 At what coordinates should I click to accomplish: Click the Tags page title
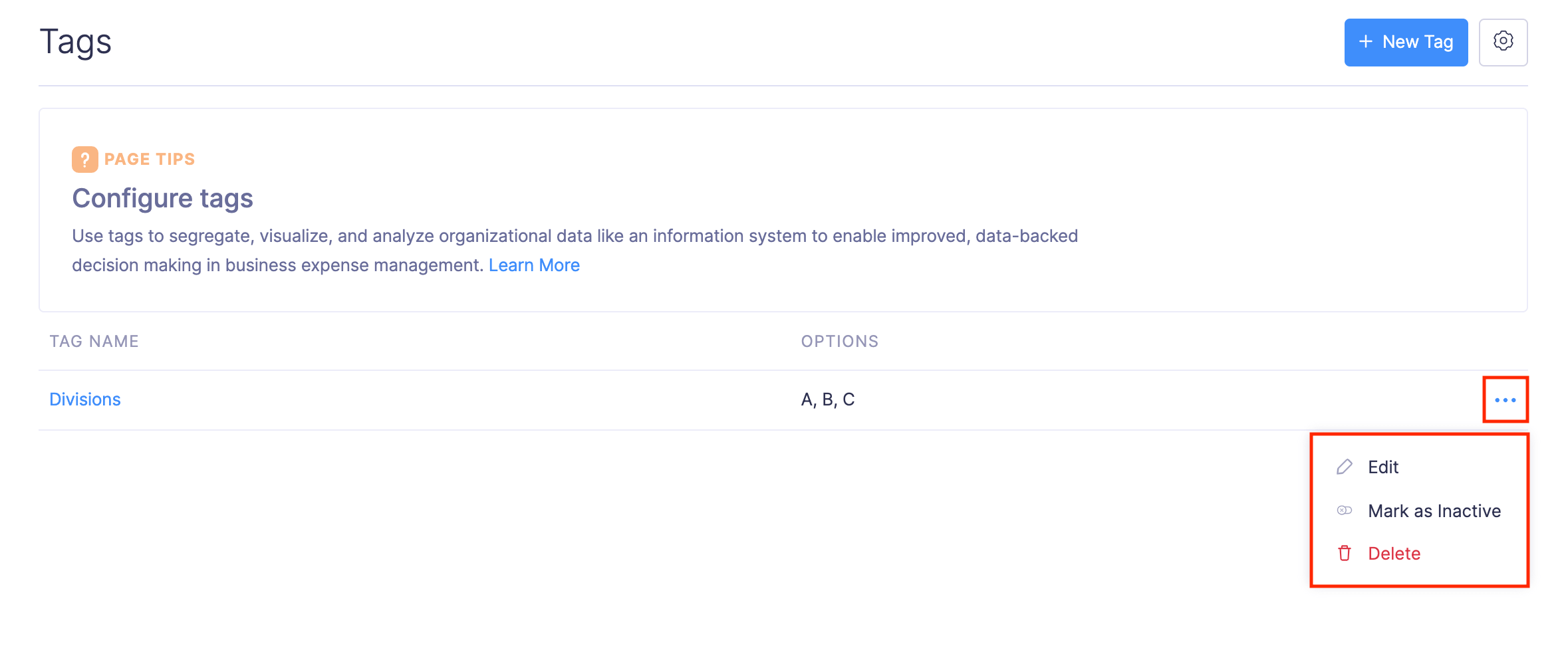tap(76, 42)
